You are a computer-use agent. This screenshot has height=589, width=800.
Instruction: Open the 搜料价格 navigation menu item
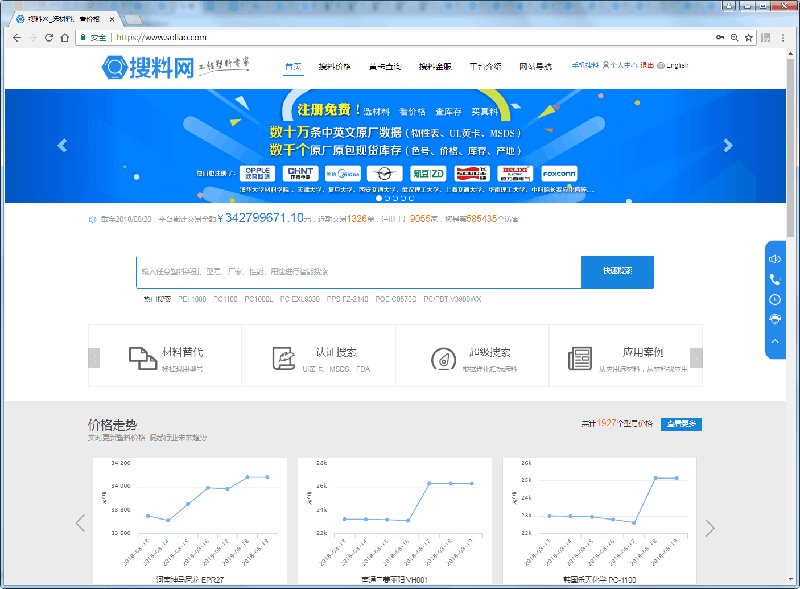click(x=334, y=67)
